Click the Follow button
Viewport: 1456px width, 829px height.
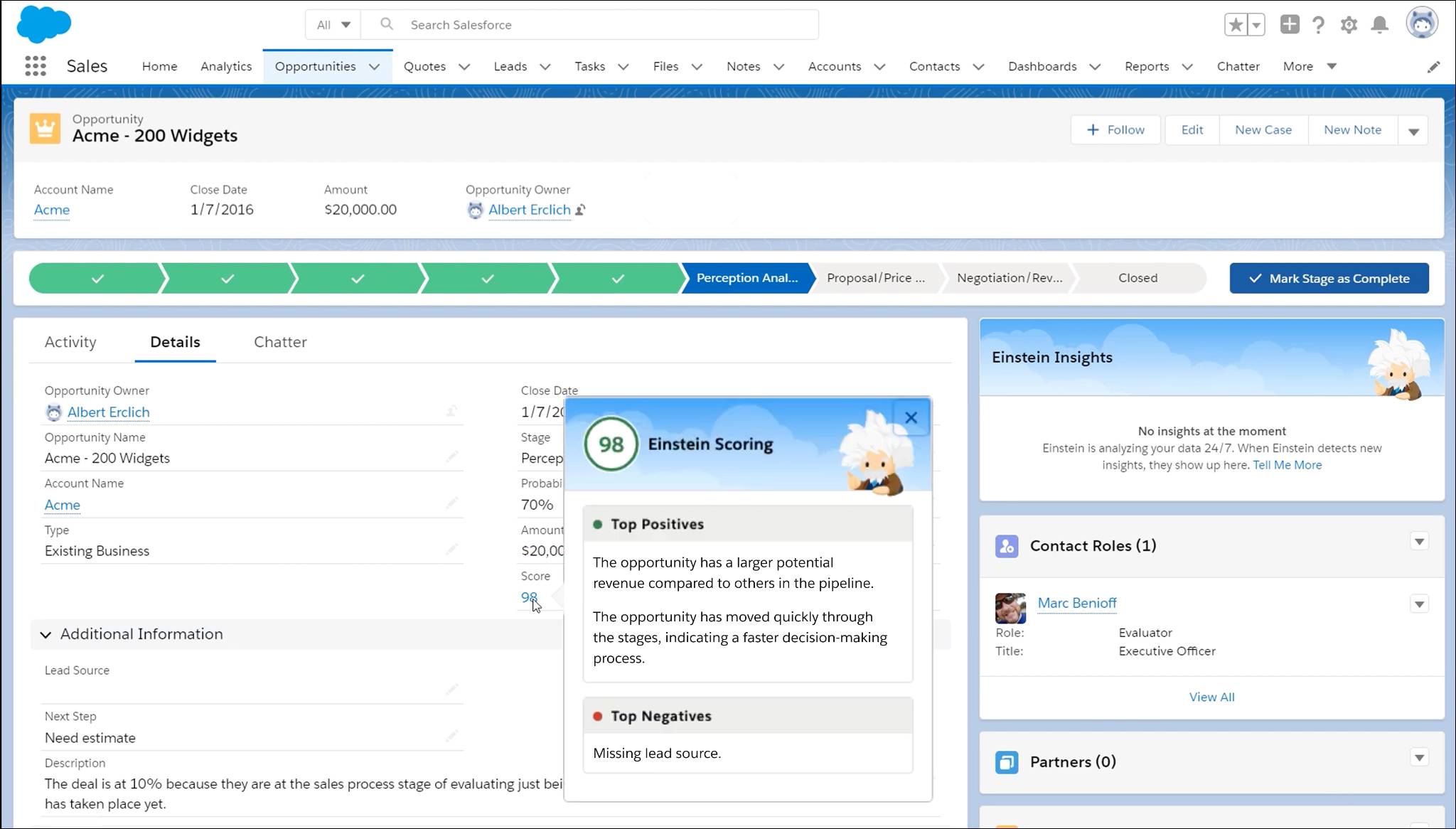point(1115,130)
